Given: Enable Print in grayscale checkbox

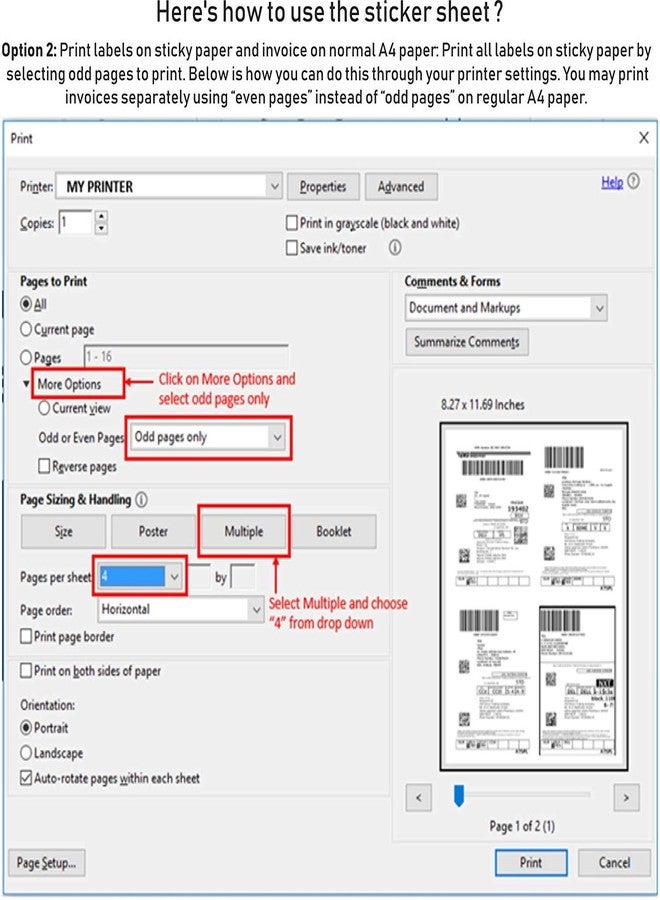Looking at the screenshot, I should 292,223.
